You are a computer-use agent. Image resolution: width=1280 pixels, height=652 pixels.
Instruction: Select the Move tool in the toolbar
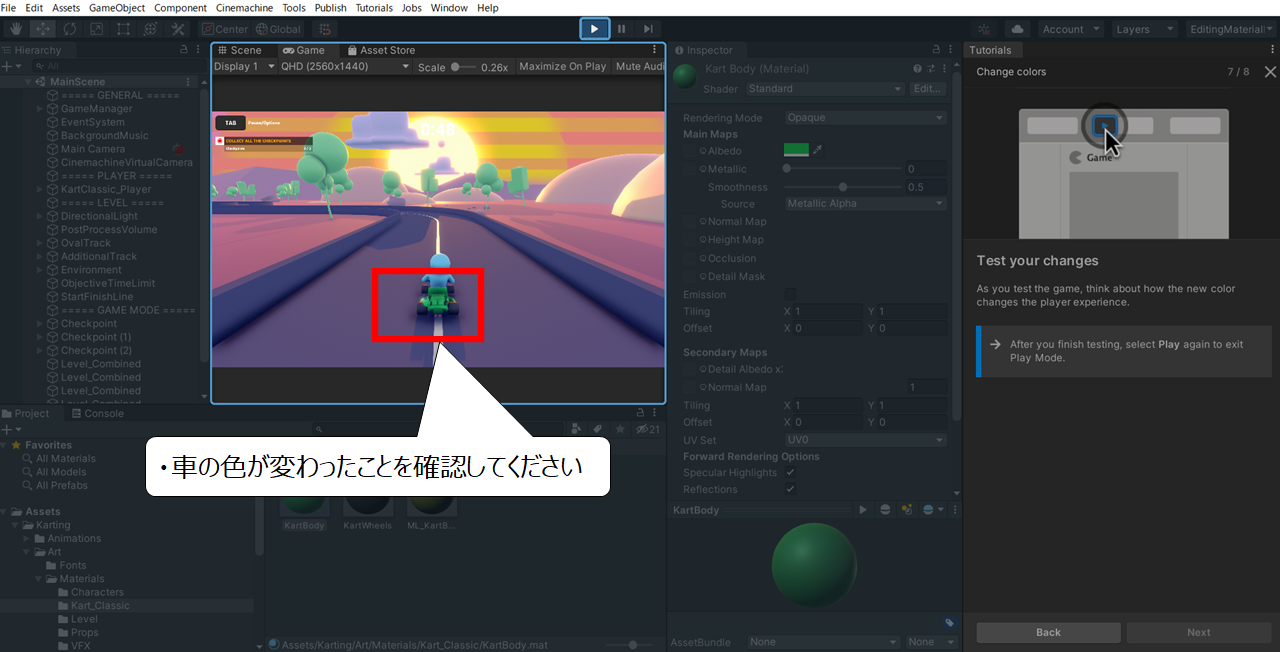(x=43, y=29)
